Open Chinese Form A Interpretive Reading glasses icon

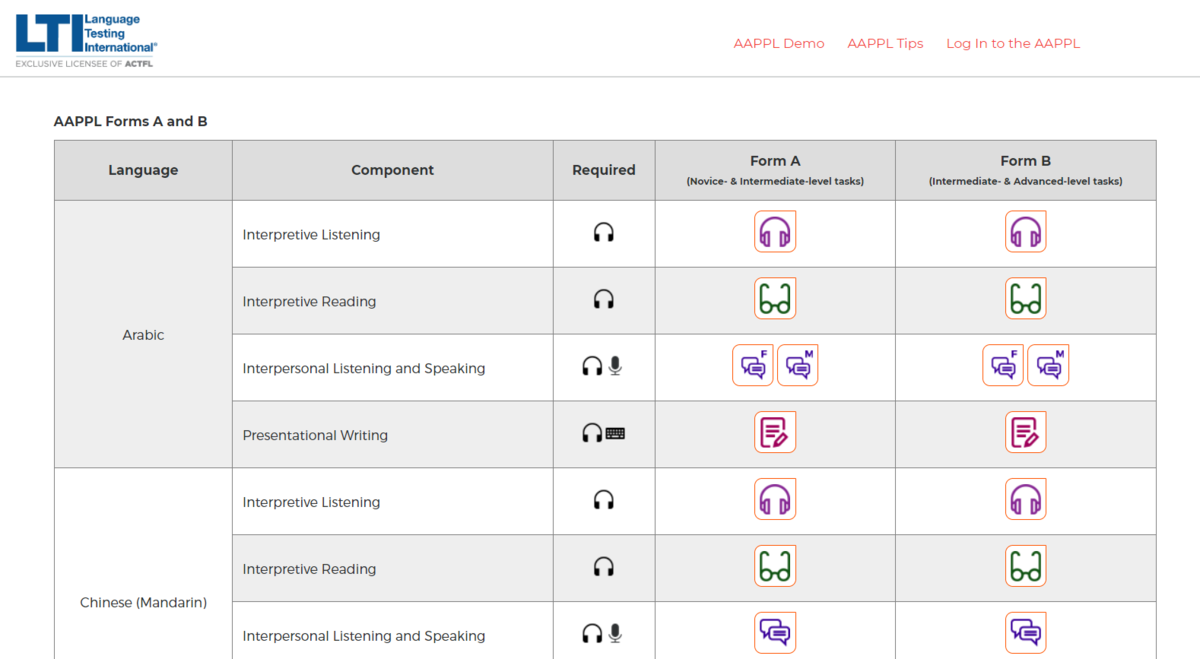(775, 566)
